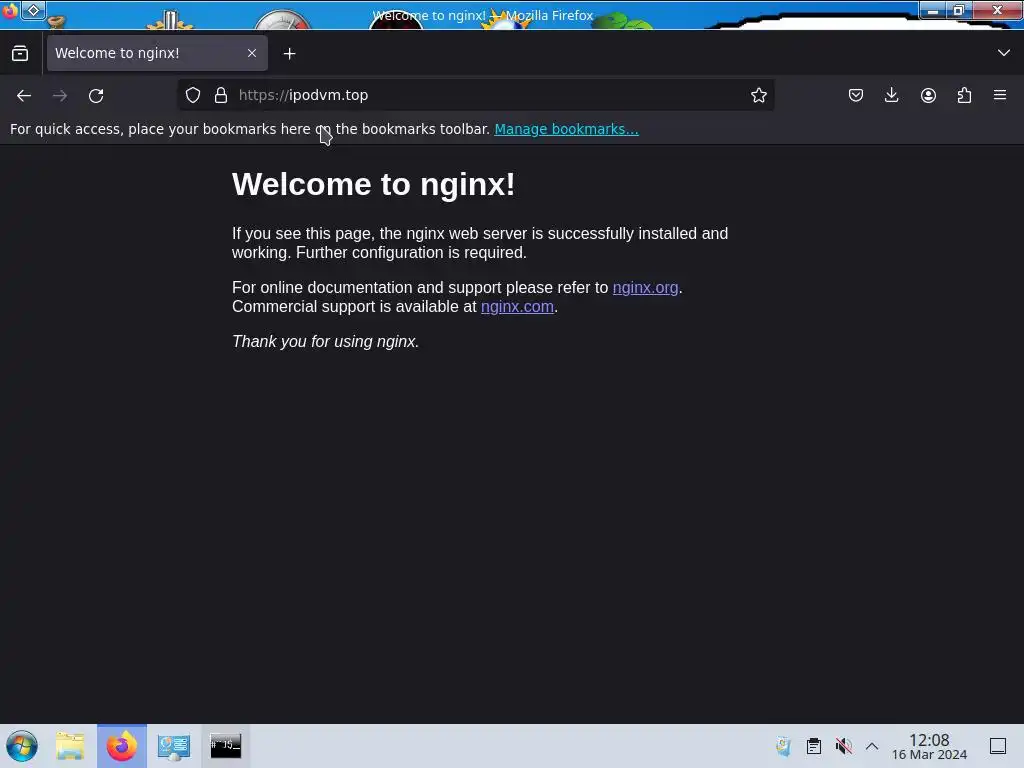Click the forward navigation arrow
This screenshot has width=1024, height=768.
pos(59,95)
